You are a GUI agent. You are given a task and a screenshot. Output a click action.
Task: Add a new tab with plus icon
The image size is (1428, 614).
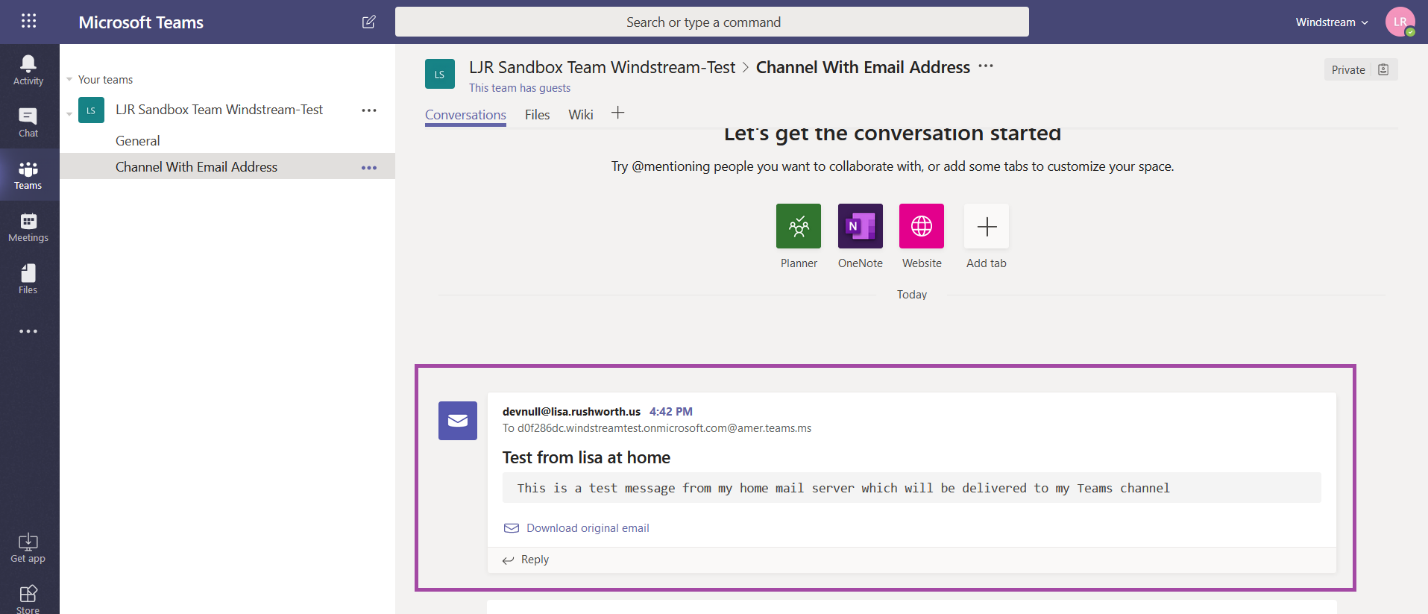tap(618, 113)
